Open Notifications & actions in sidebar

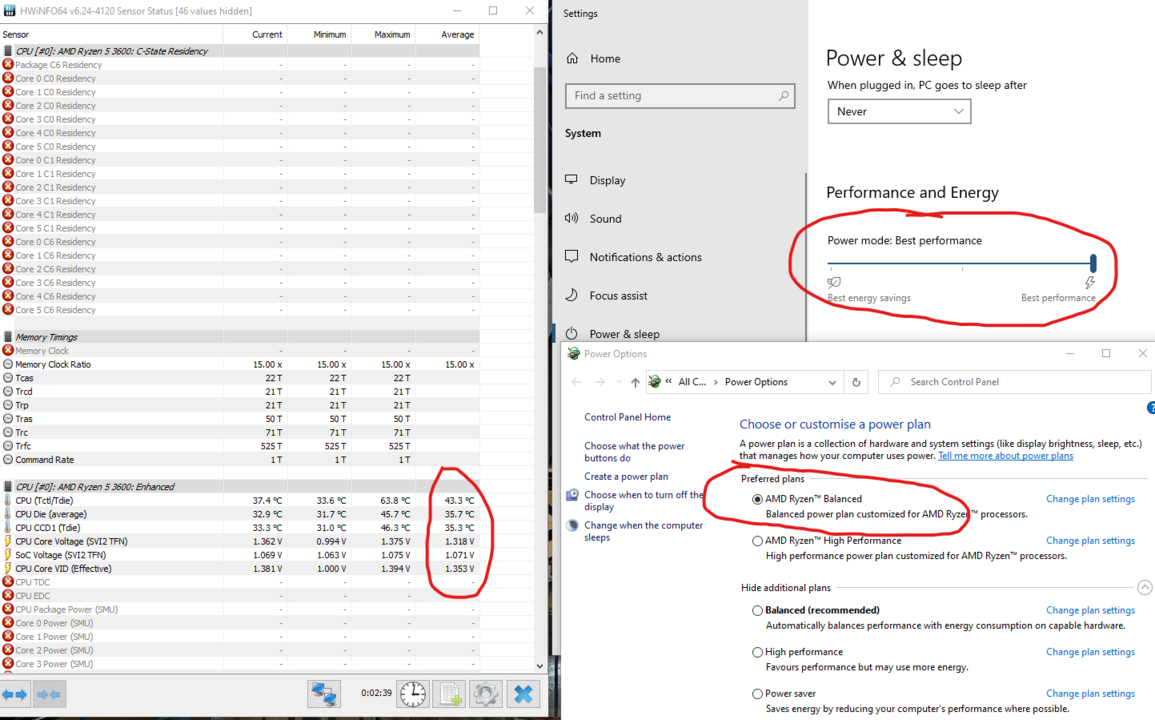[x=645, y=256]
